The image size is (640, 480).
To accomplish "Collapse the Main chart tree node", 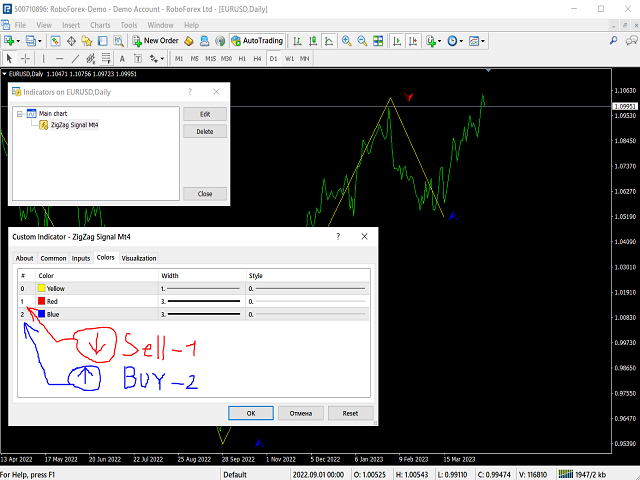I will click(x=20, y=114).
